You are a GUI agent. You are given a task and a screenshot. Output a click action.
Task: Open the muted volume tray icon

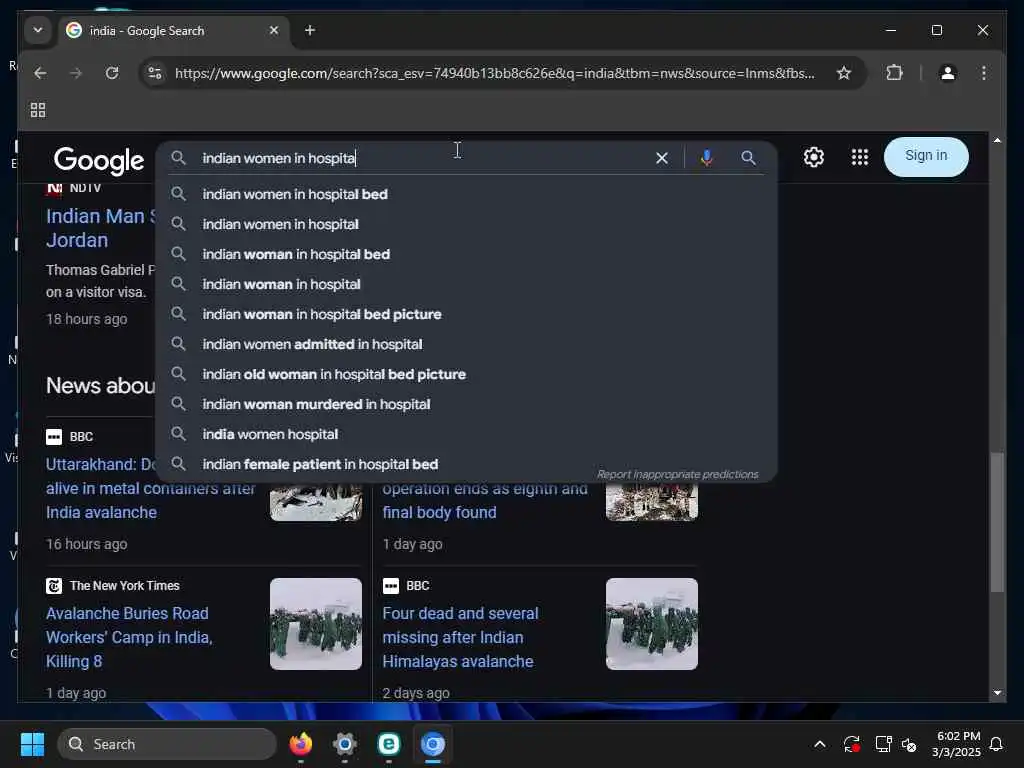[x=909, y=744]
